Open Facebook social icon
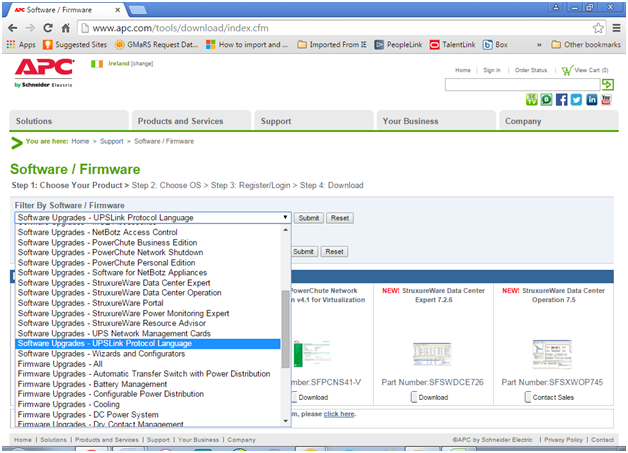This screenshot has height=453, width=628. [x=562, y=100]
